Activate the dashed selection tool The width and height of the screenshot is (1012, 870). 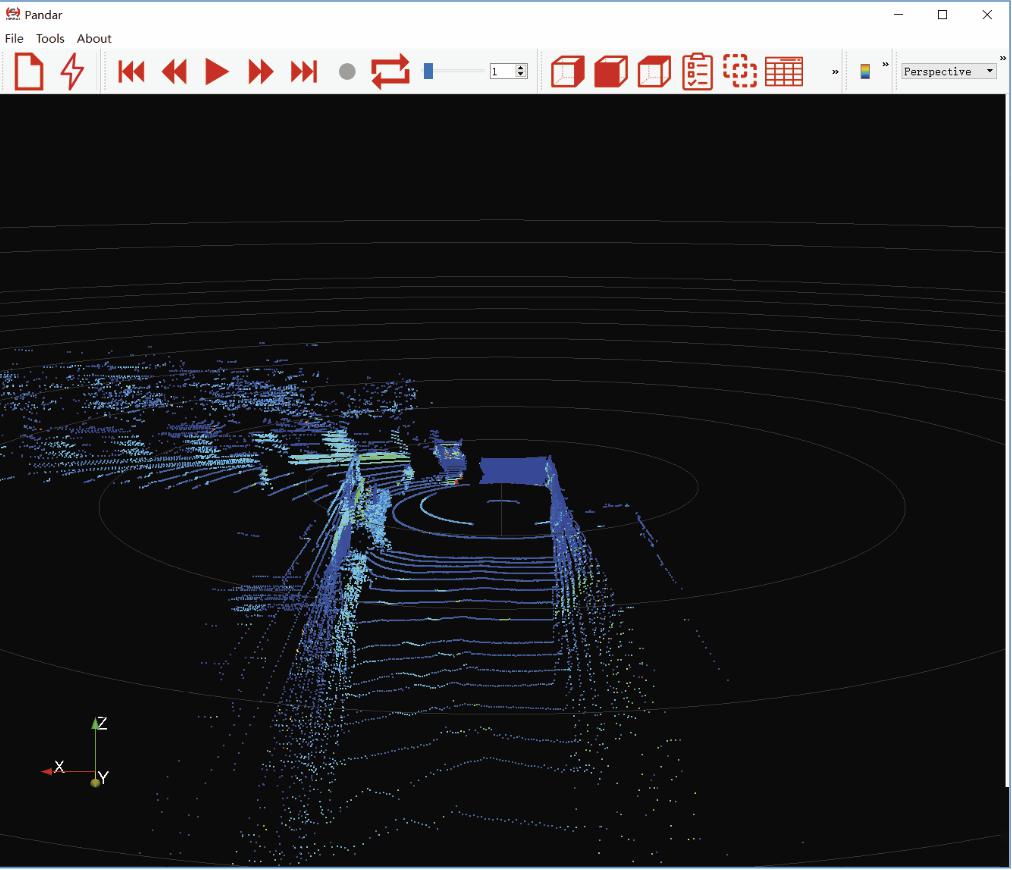[740, 71]
